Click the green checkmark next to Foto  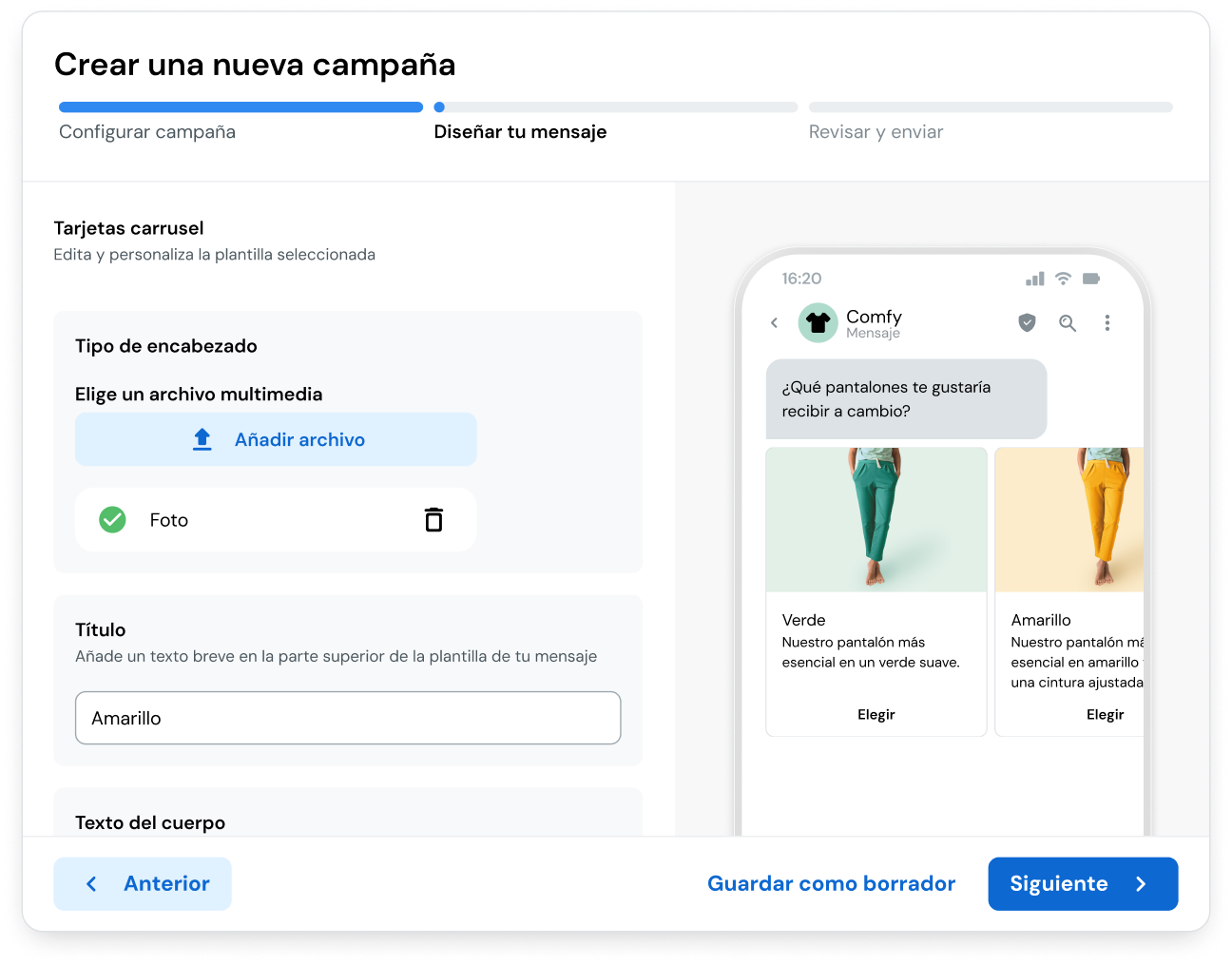click(x=112, y=519)
